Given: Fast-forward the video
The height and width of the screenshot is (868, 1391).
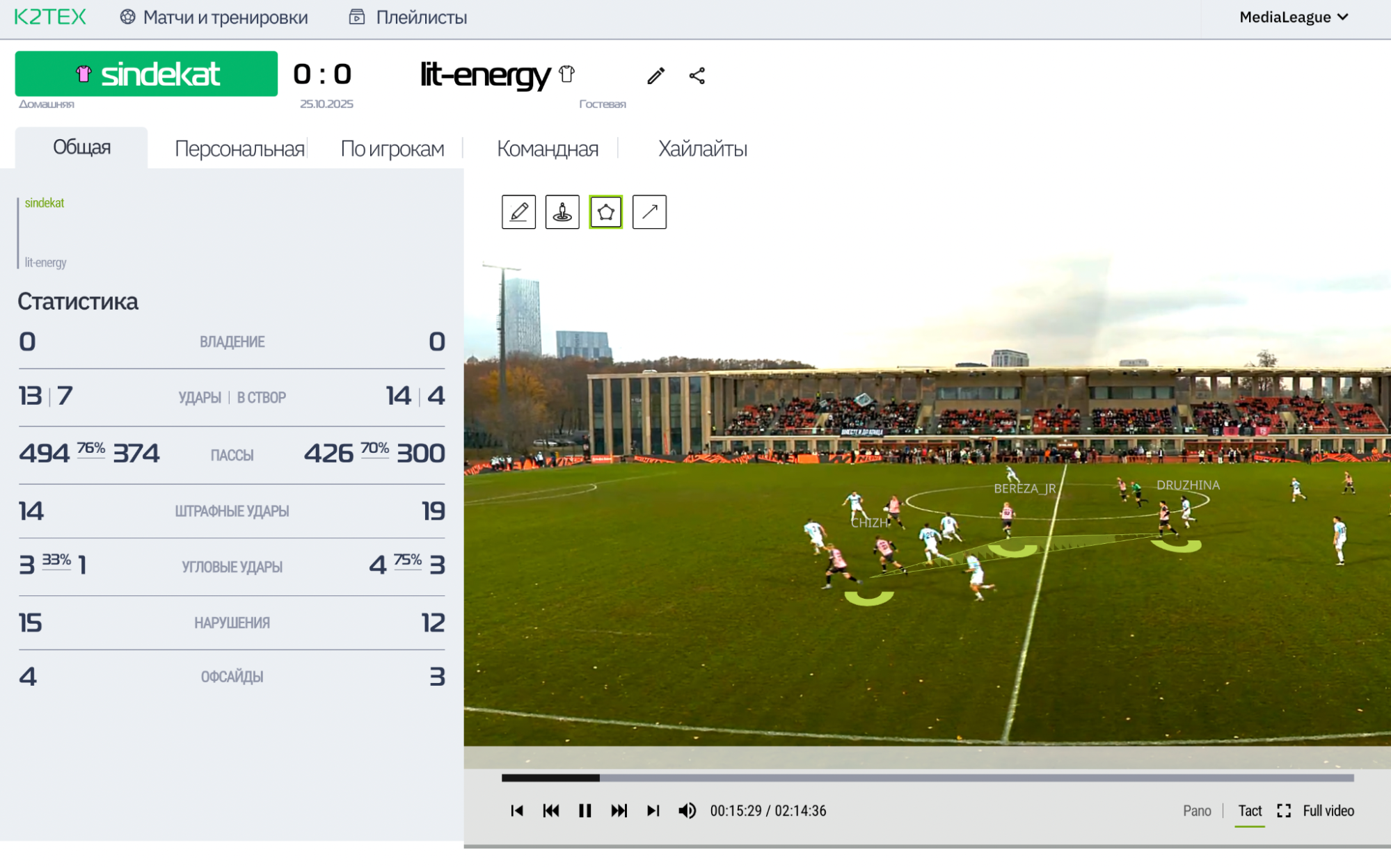Looking at the screenshot, I should coord(619,811).
